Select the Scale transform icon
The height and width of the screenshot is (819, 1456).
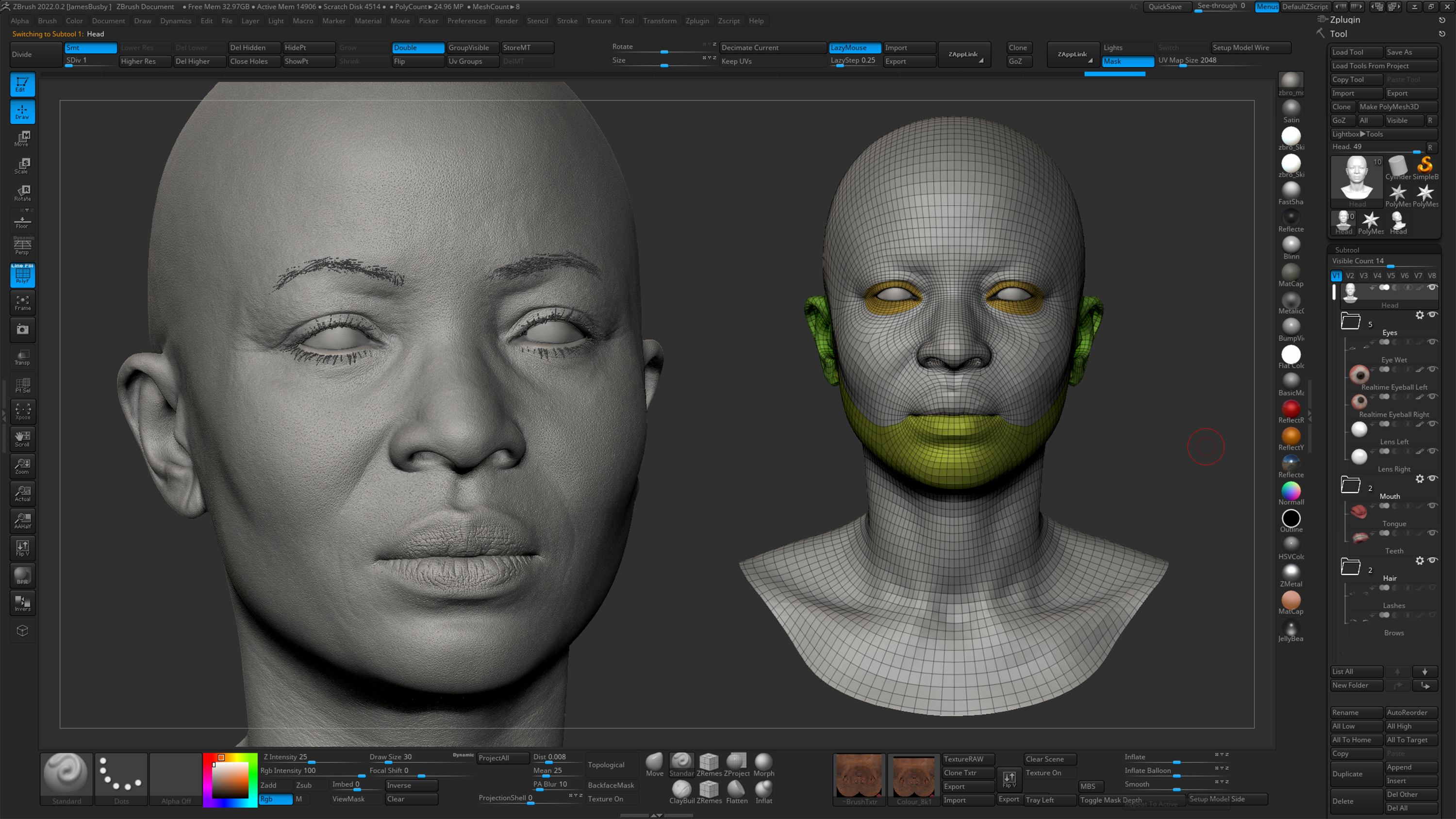pos(23,165)
